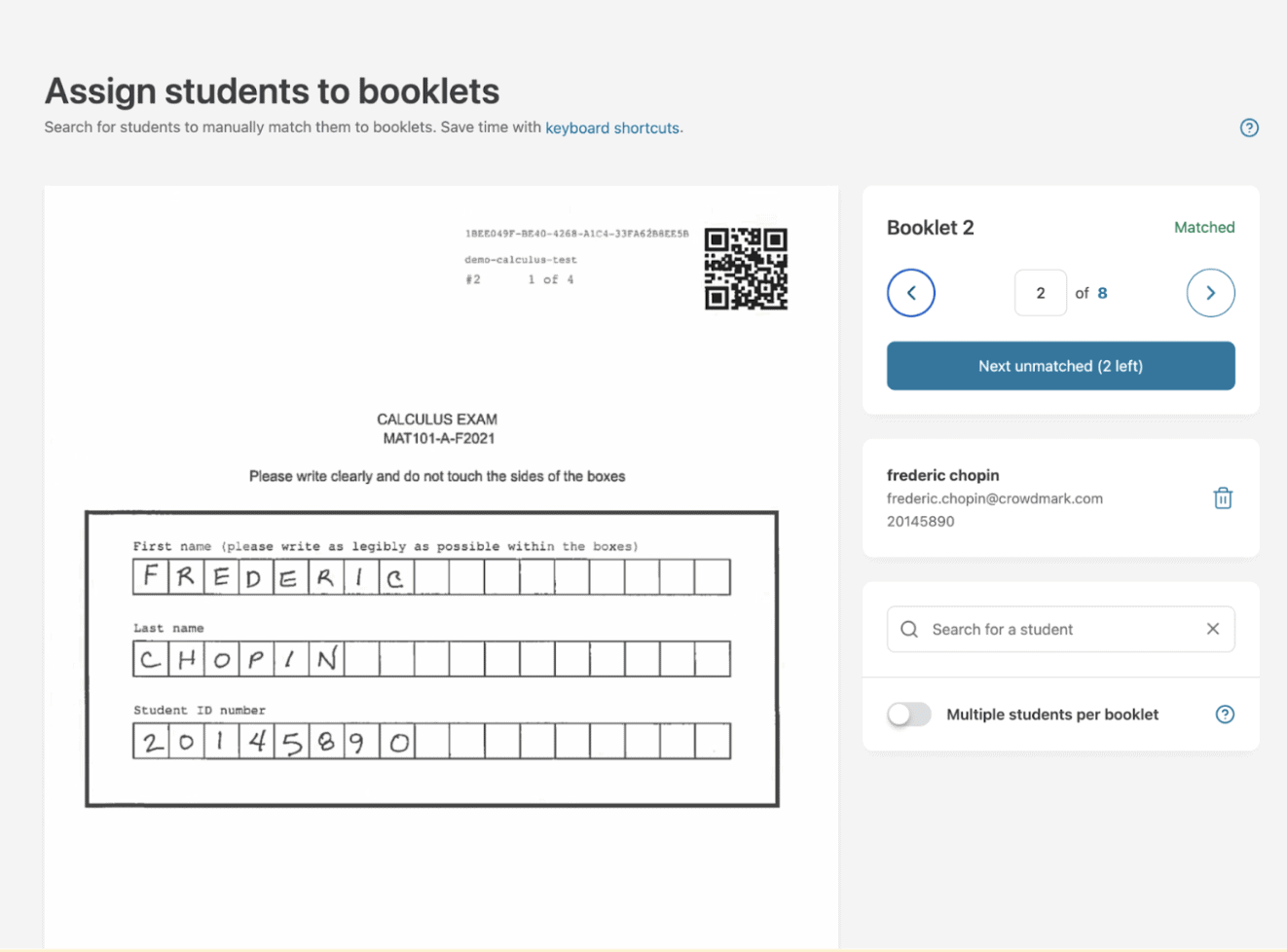This screenshot has width=1287, height=952.
Task: Remove frederic chopin using the trash icon
Action: [x=1223, y=498]
